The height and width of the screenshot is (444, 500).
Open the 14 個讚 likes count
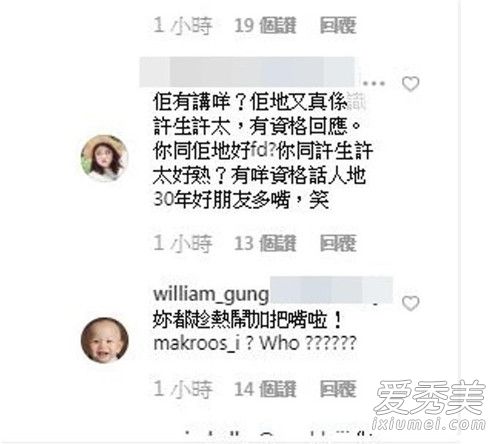(x=265, y=389)
